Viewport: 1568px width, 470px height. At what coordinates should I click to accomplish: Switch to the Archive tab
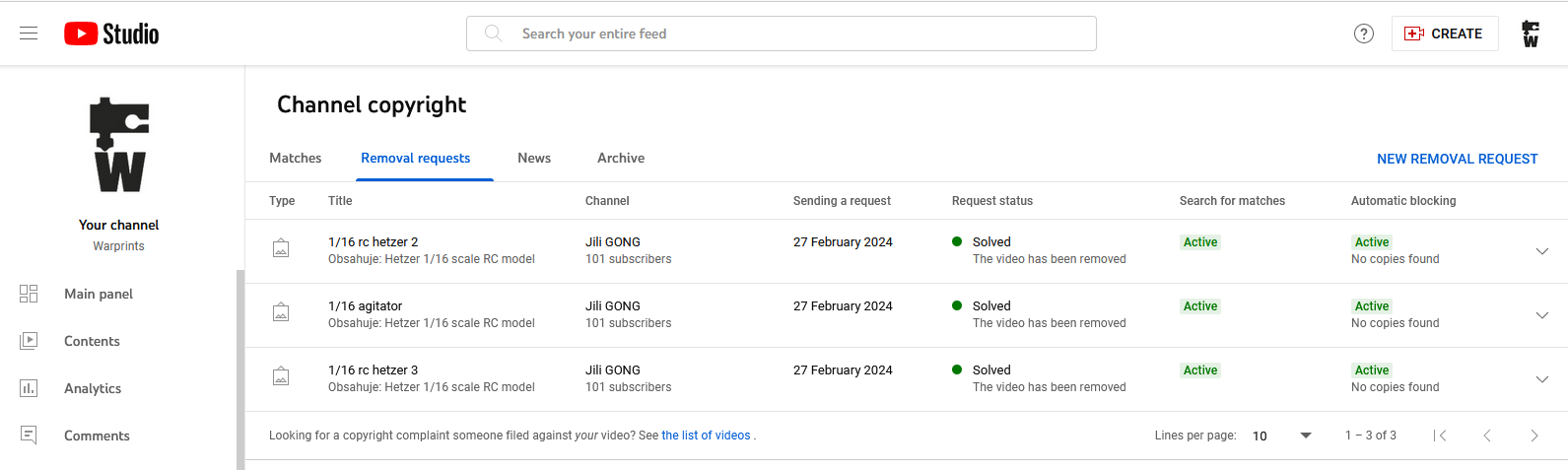[x=621, y=158]
